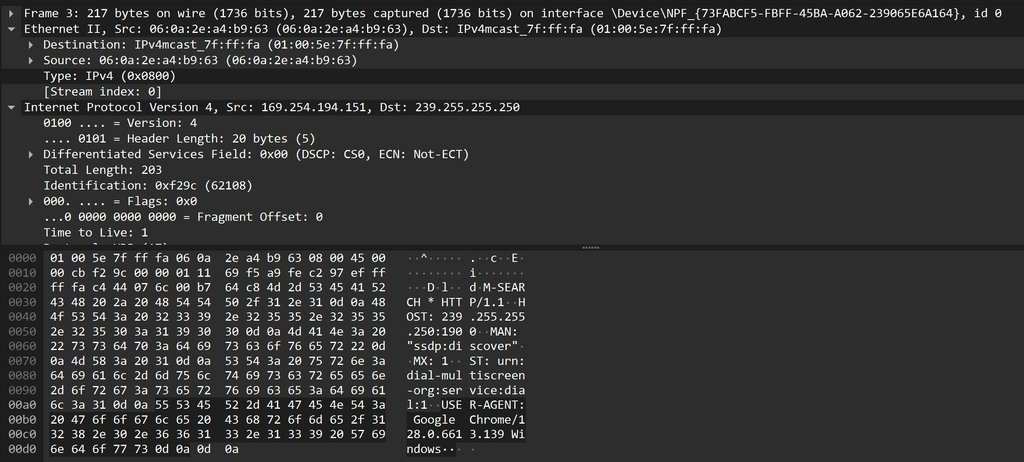Select the Total Length: 203 field

512,170
